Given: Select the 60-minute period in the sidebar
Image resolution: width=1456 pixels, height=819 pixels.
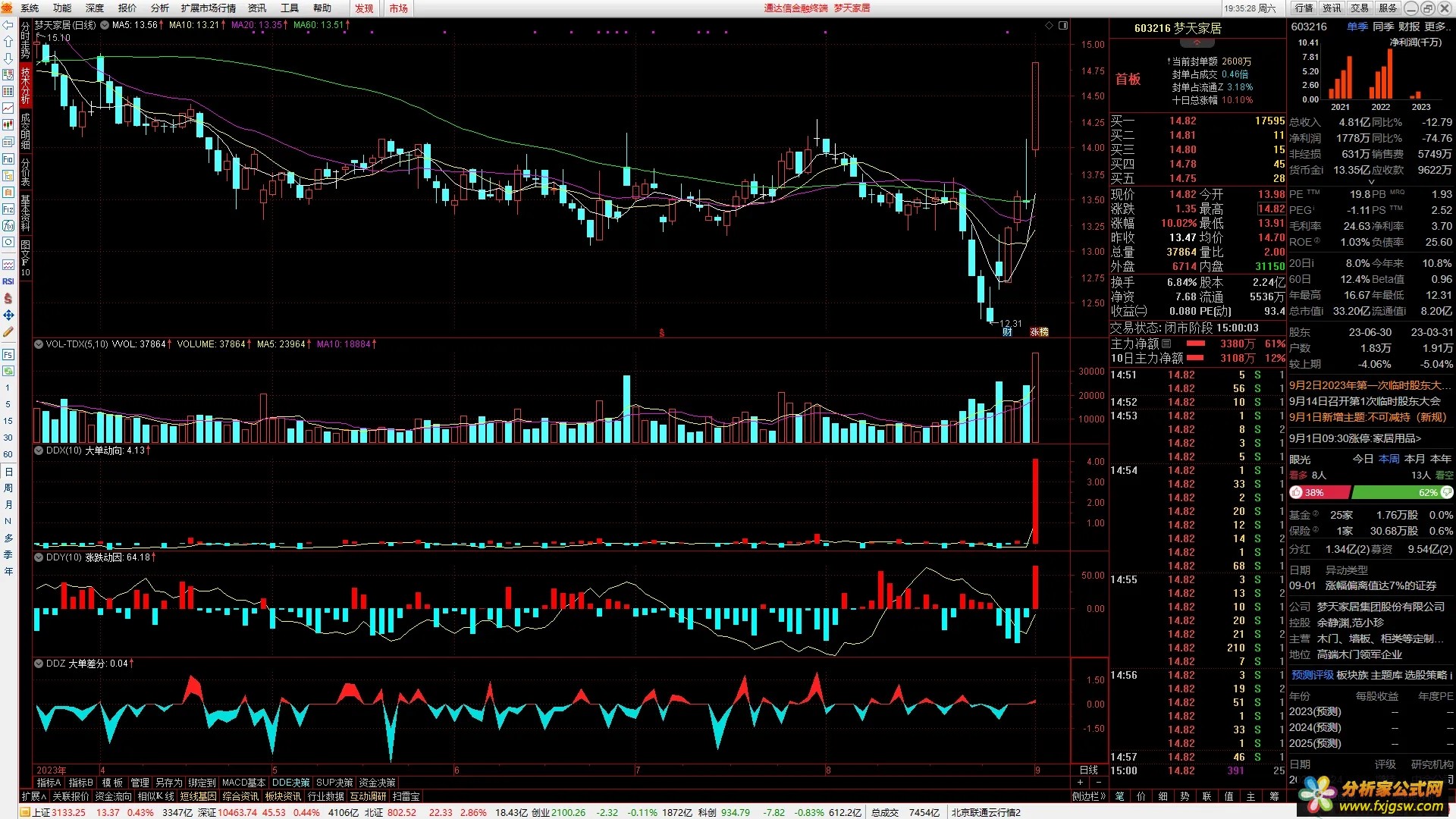Looking at the screenshot, I should click(x=8, y=454).
